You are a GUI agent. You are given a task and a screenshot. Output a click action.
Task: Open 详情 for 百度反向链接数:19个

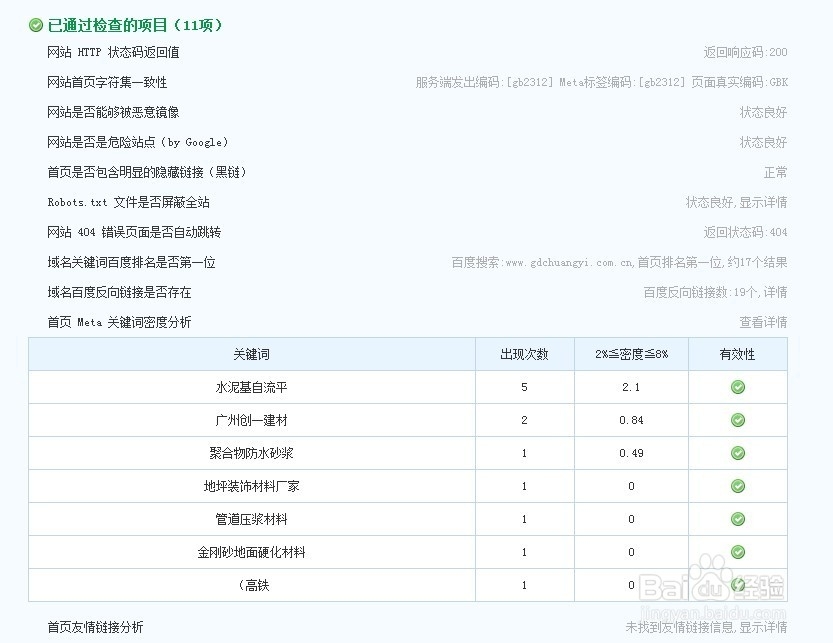tap(778, 292)
